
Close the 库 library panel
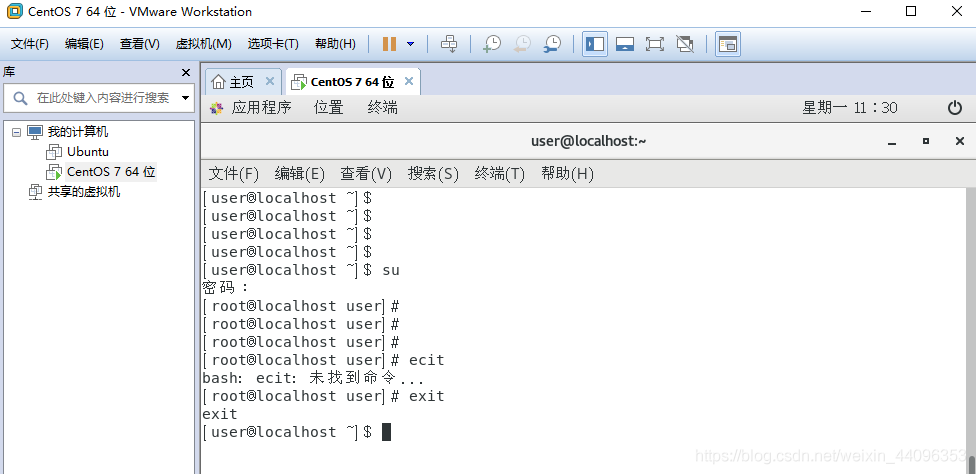pos(185,73)
